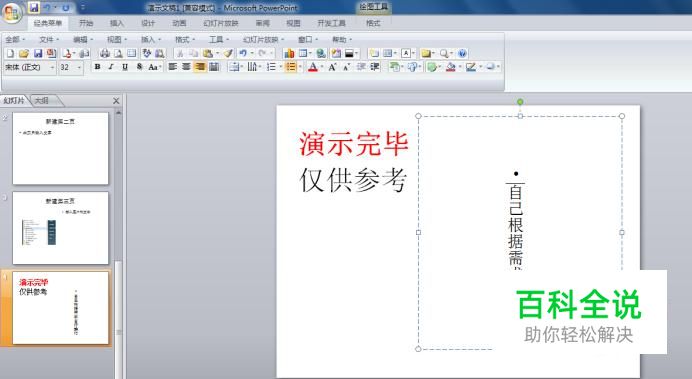Click the Open folder icon in classic toolbar
This screenshot has height=379, width=692.
click(x=24, y=53)
